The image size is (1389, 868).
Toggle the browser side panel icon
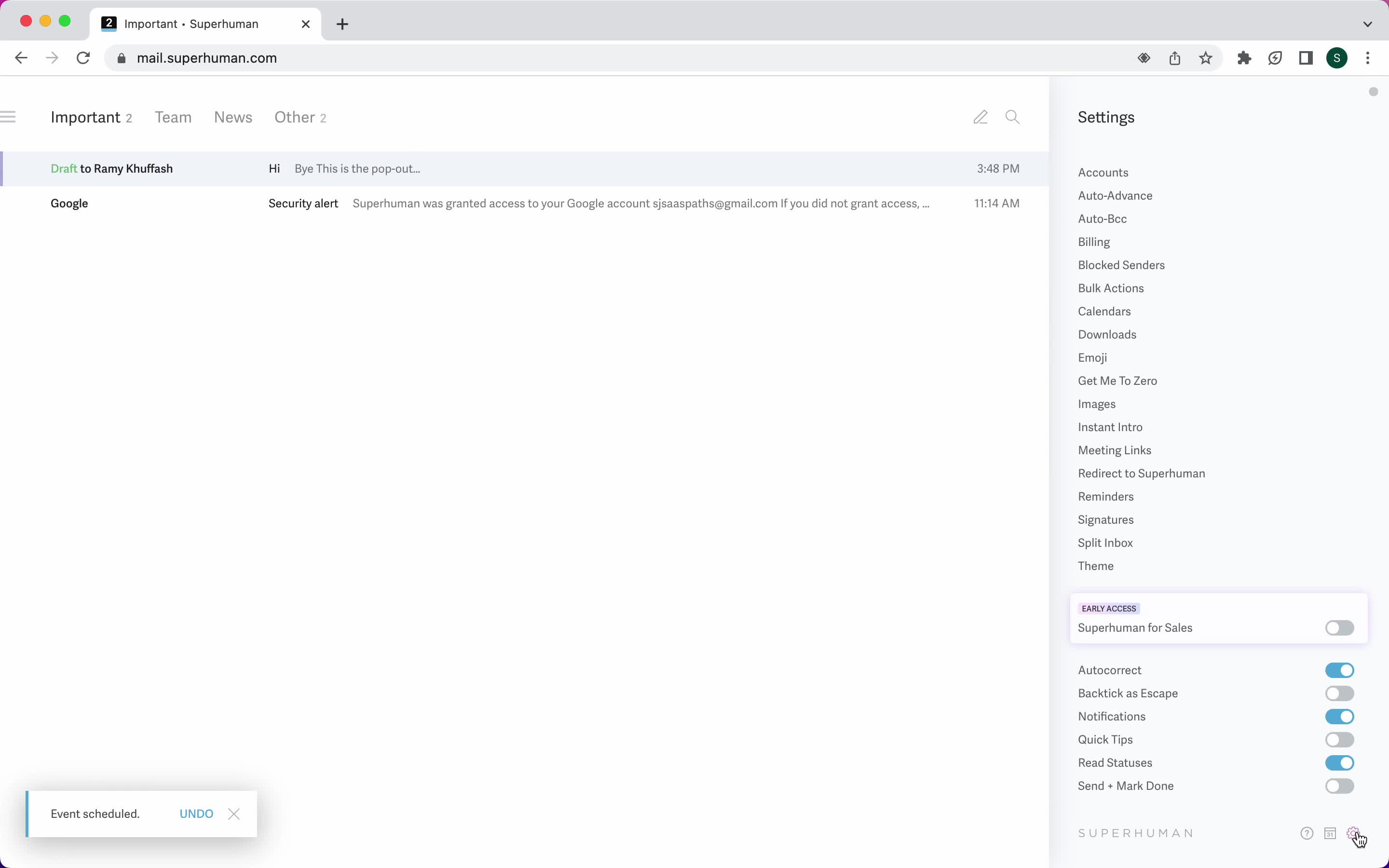[x=1307, y=58]
